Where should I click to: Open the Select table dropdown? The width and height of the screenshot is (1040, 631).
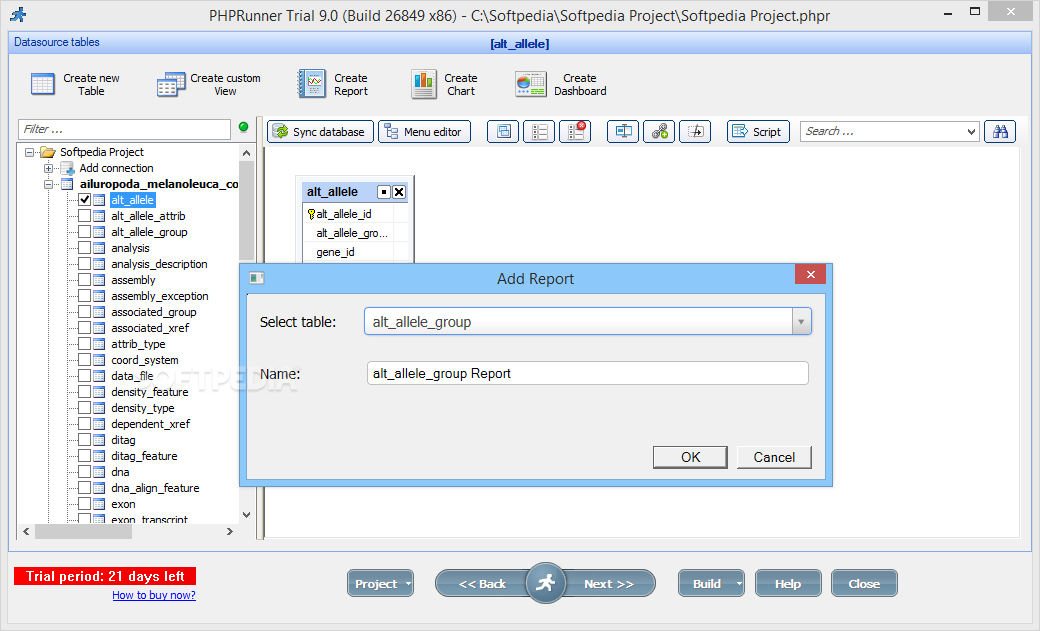[x=801, y=322]
